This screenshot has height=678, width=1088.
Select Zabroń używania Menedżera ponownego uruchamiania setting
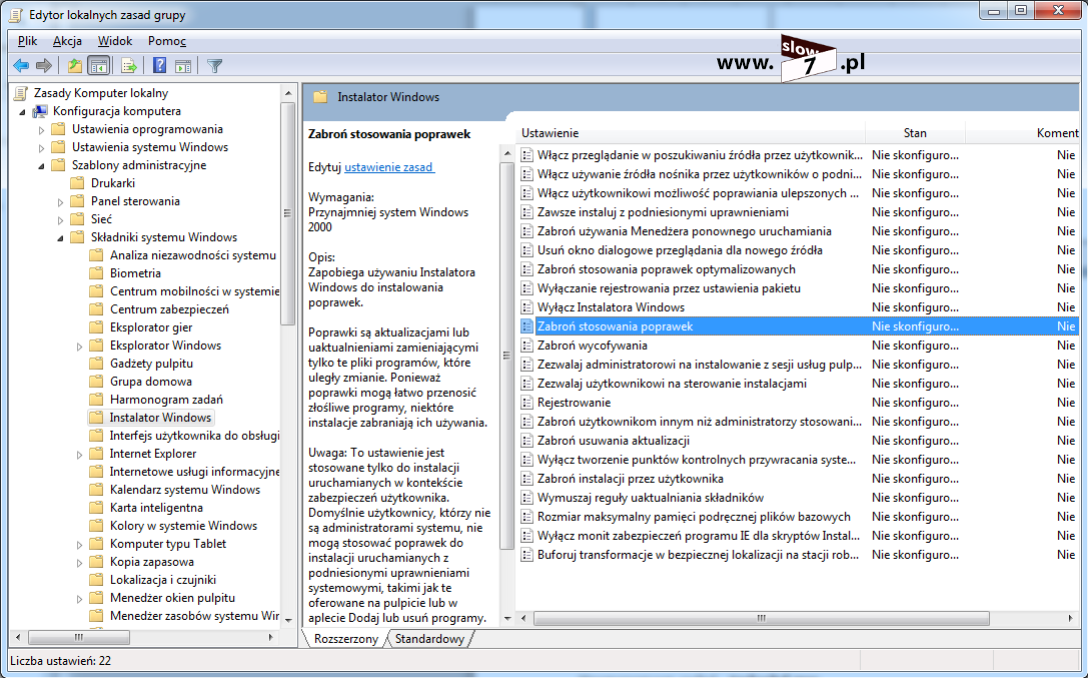(684, 231)
